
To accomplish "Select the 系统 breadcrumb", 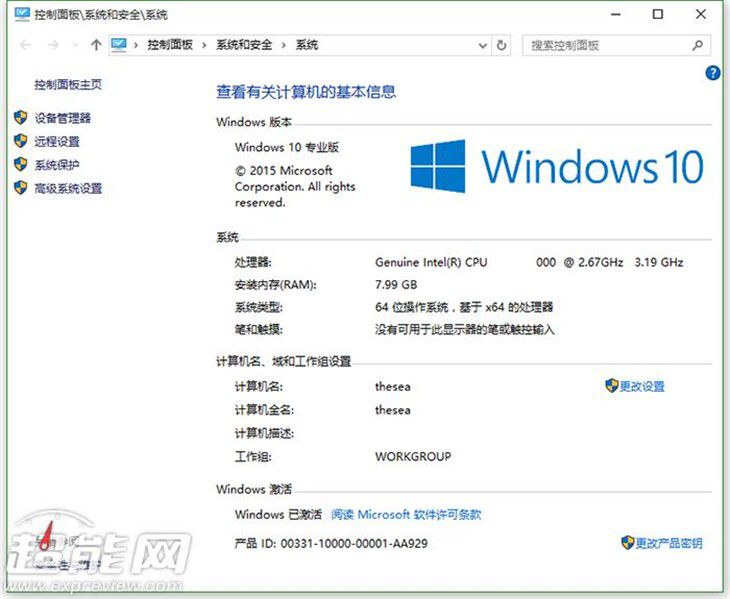I will click(x=307, y=45).
